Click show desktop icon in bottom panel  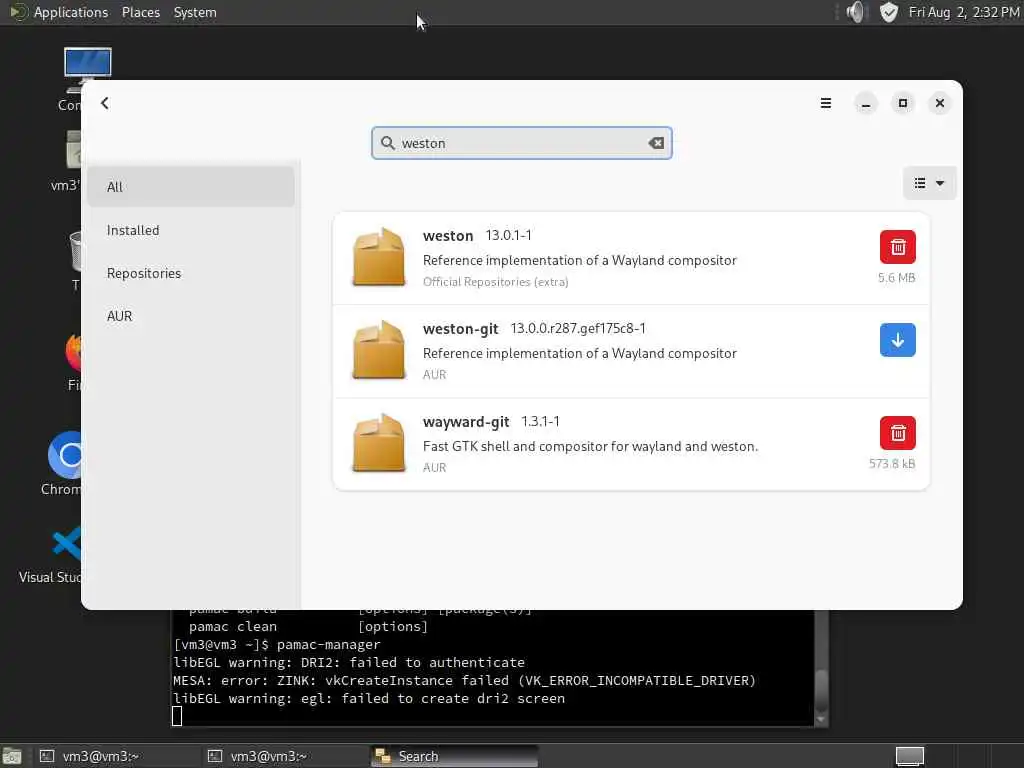[12, 757]
